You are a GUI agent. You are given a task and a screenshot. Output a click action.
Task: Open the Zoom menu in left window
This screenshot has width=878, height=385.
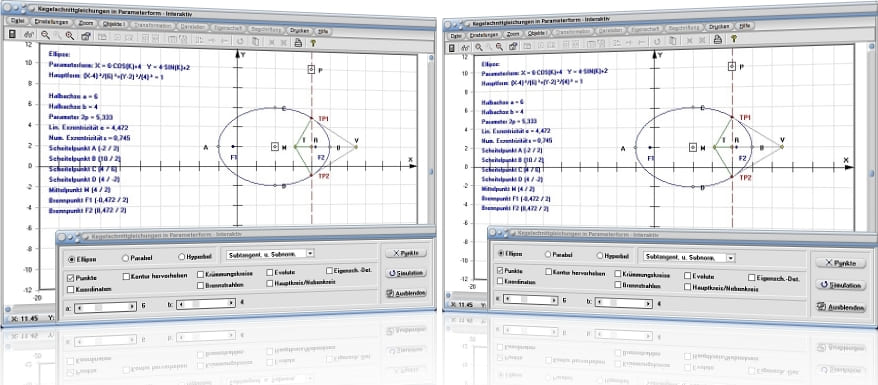[86, 24]
